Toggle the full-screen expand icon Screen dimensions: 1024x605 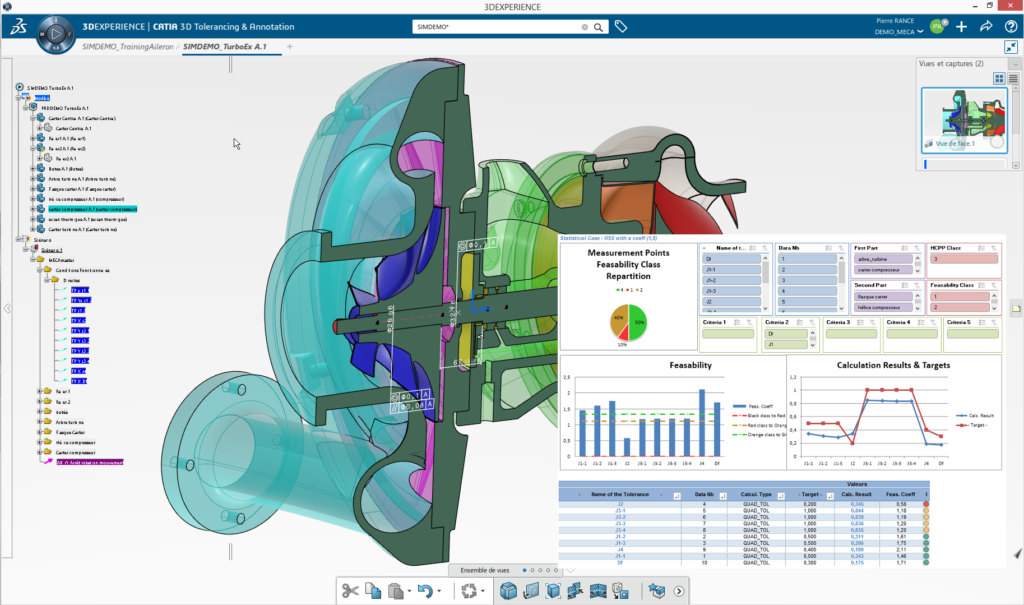click(x=1011, y=47)
